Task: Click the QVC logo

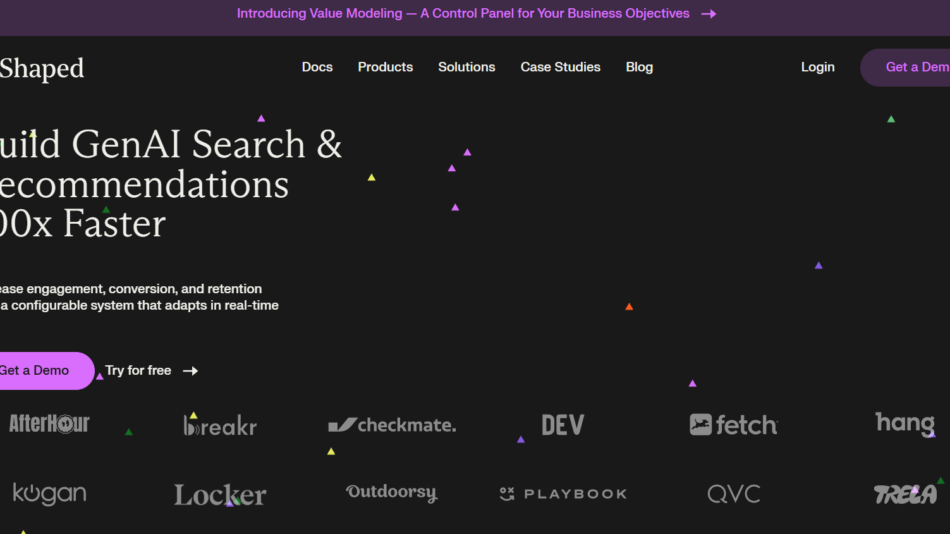Action: tap(733, 494)
